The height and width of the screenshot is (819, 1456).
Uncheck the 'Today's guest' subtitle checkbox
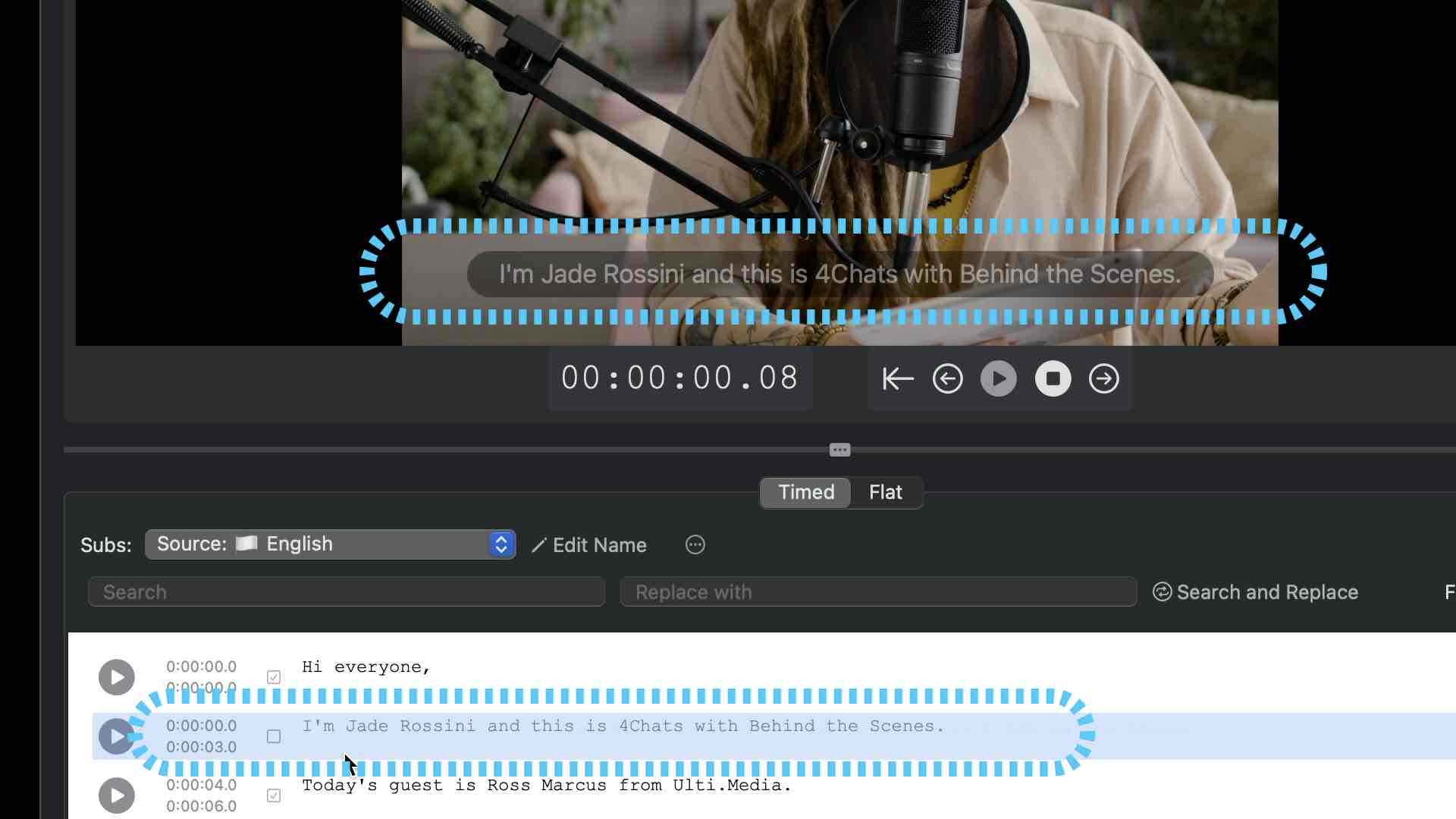274,795
